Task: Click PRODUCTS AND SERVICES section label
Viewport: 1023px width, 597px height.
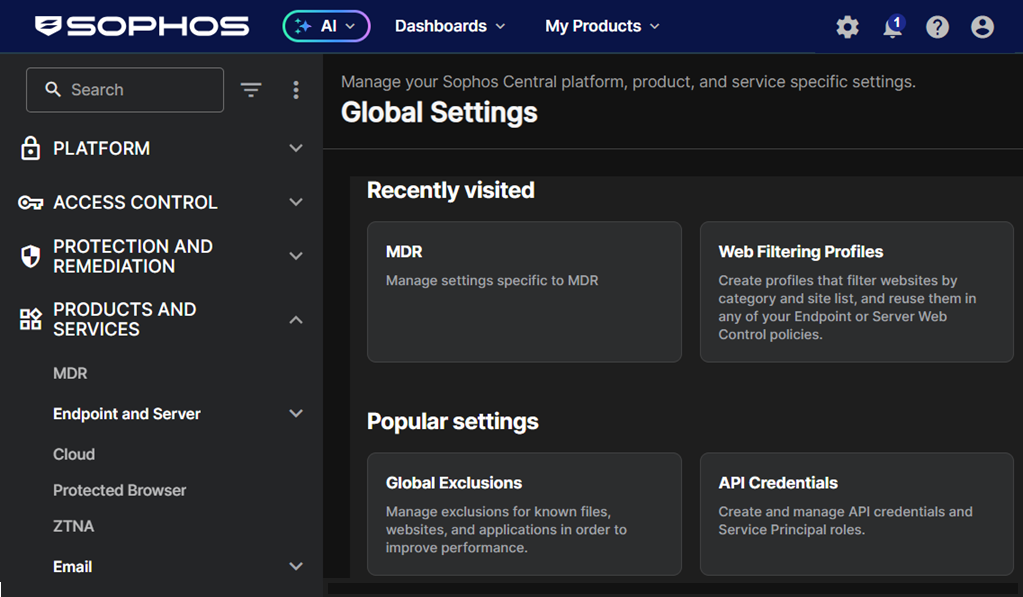Action: click(125, 319)
